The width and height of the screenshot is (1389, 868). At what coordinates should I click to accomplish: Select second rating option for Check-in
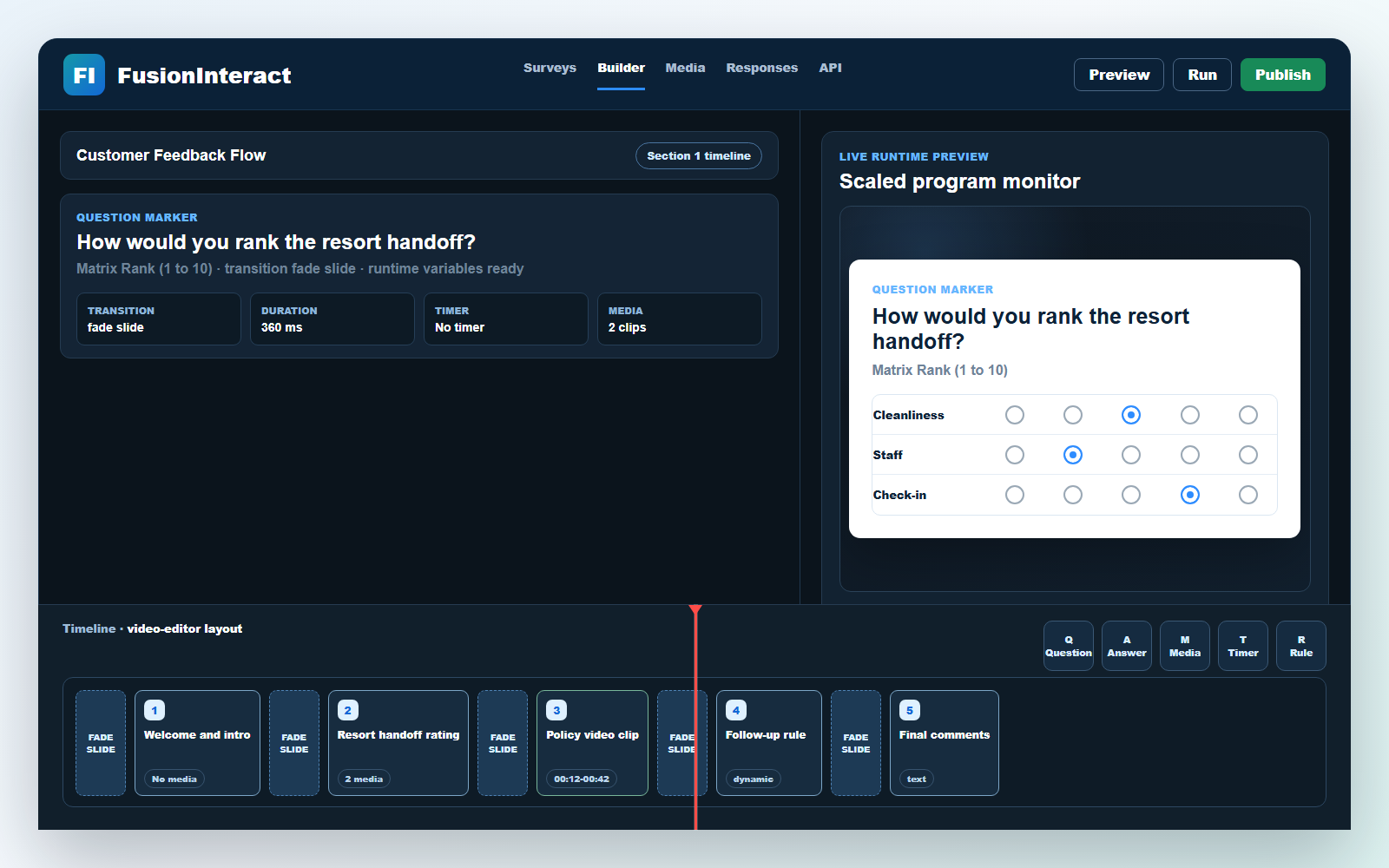pyautogui.click(x=1073, y=495)
